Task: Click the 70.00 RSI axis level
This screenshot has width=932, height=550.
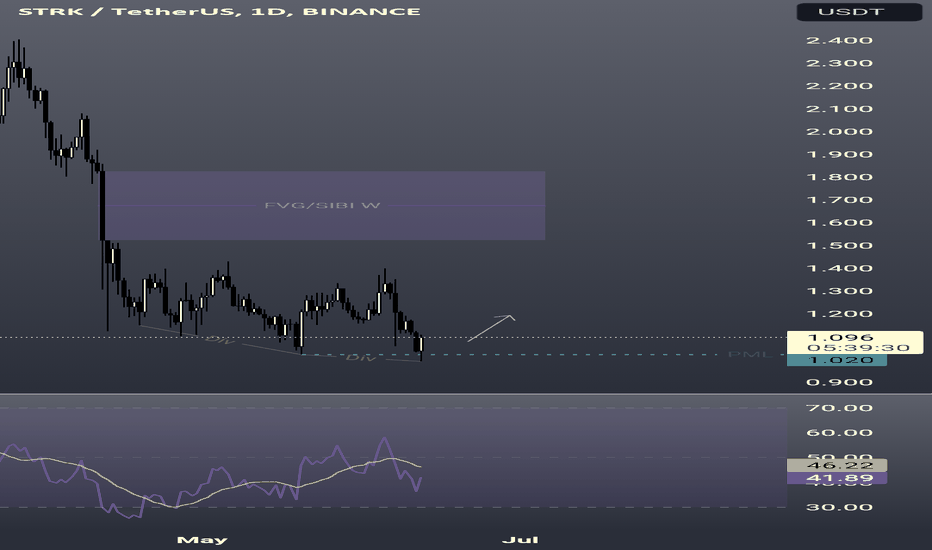Action: pos(839,408)
